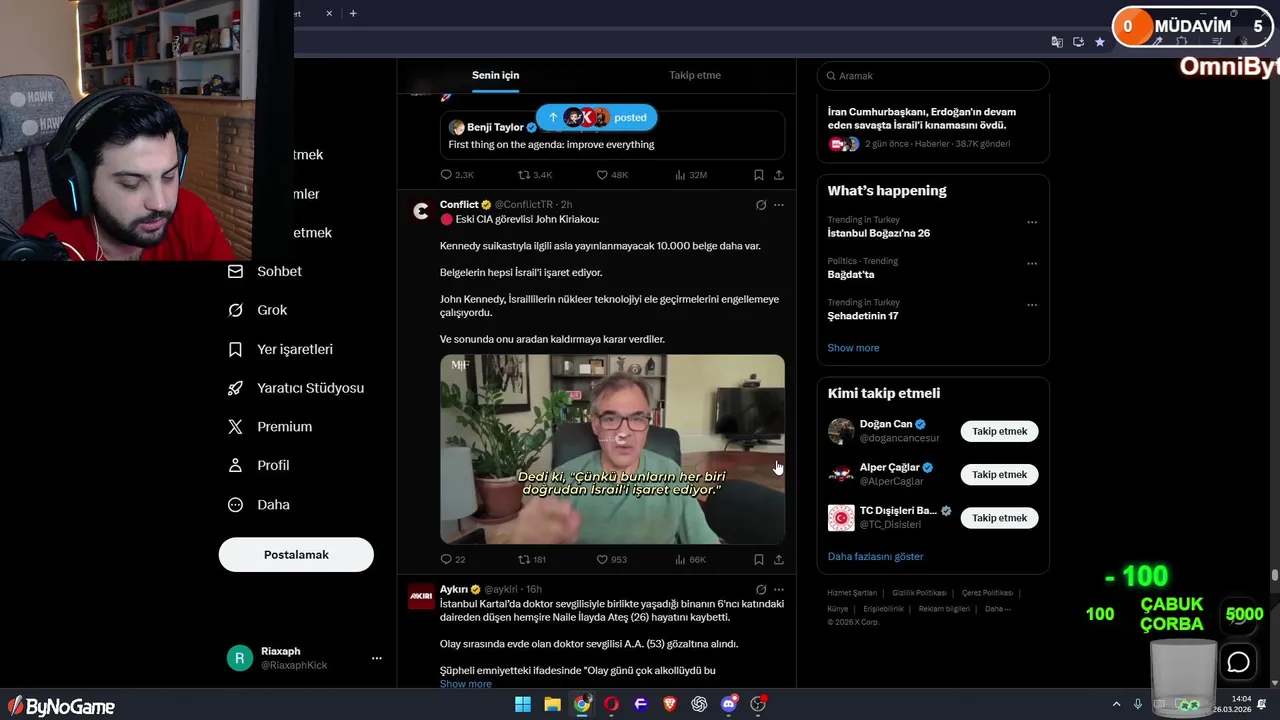1280x720 pixels.
Task: Switch to Senin için tab
Action: 496,75
